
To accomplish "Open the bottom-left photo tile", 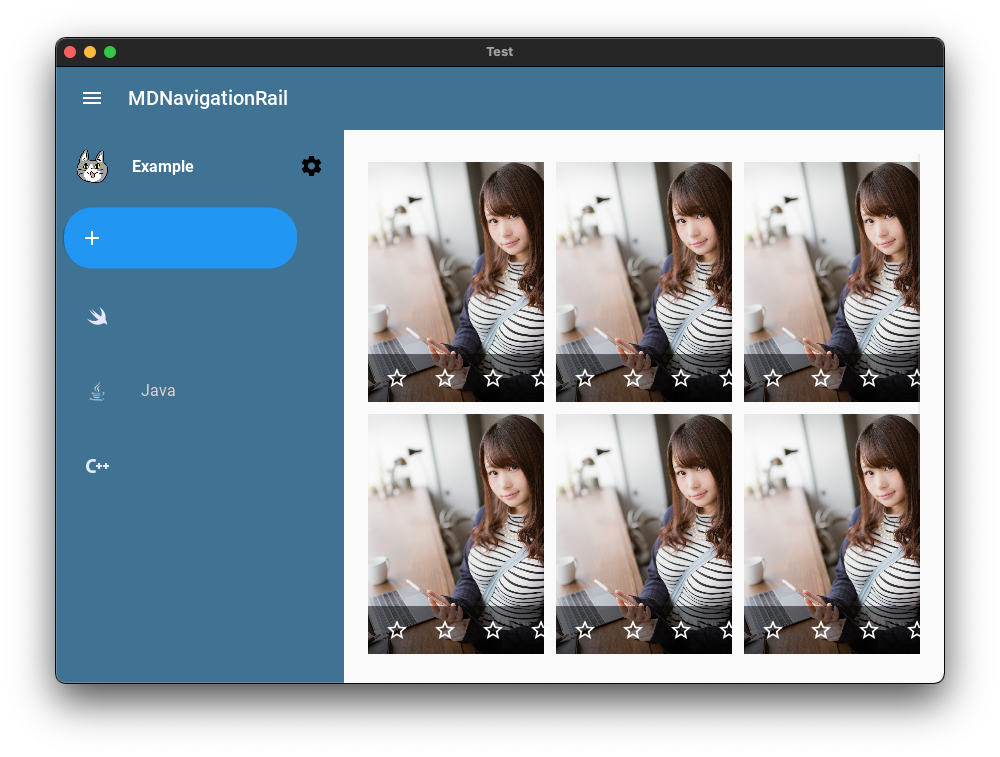I will [x=456, y=534].
